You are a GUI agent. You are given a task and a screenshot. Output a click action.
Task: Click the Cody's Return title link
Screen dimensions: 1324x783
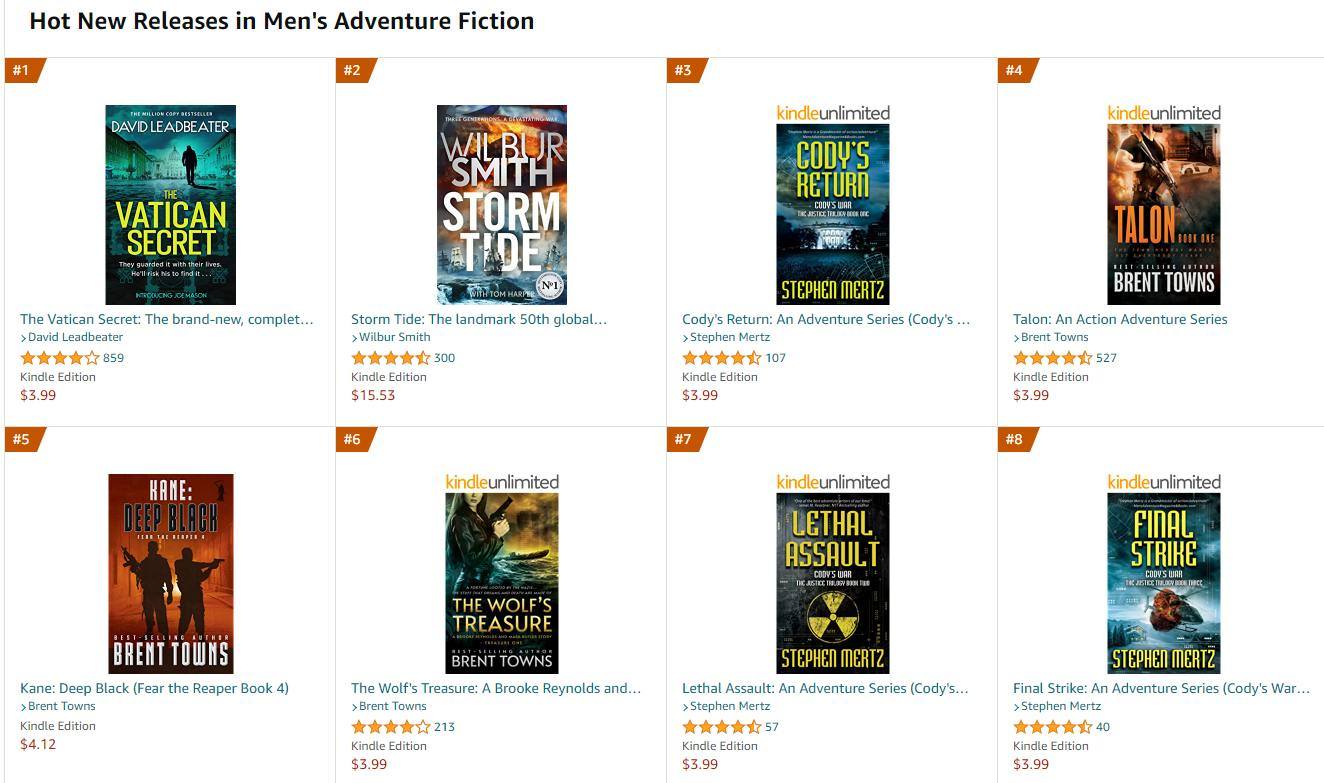824,319
